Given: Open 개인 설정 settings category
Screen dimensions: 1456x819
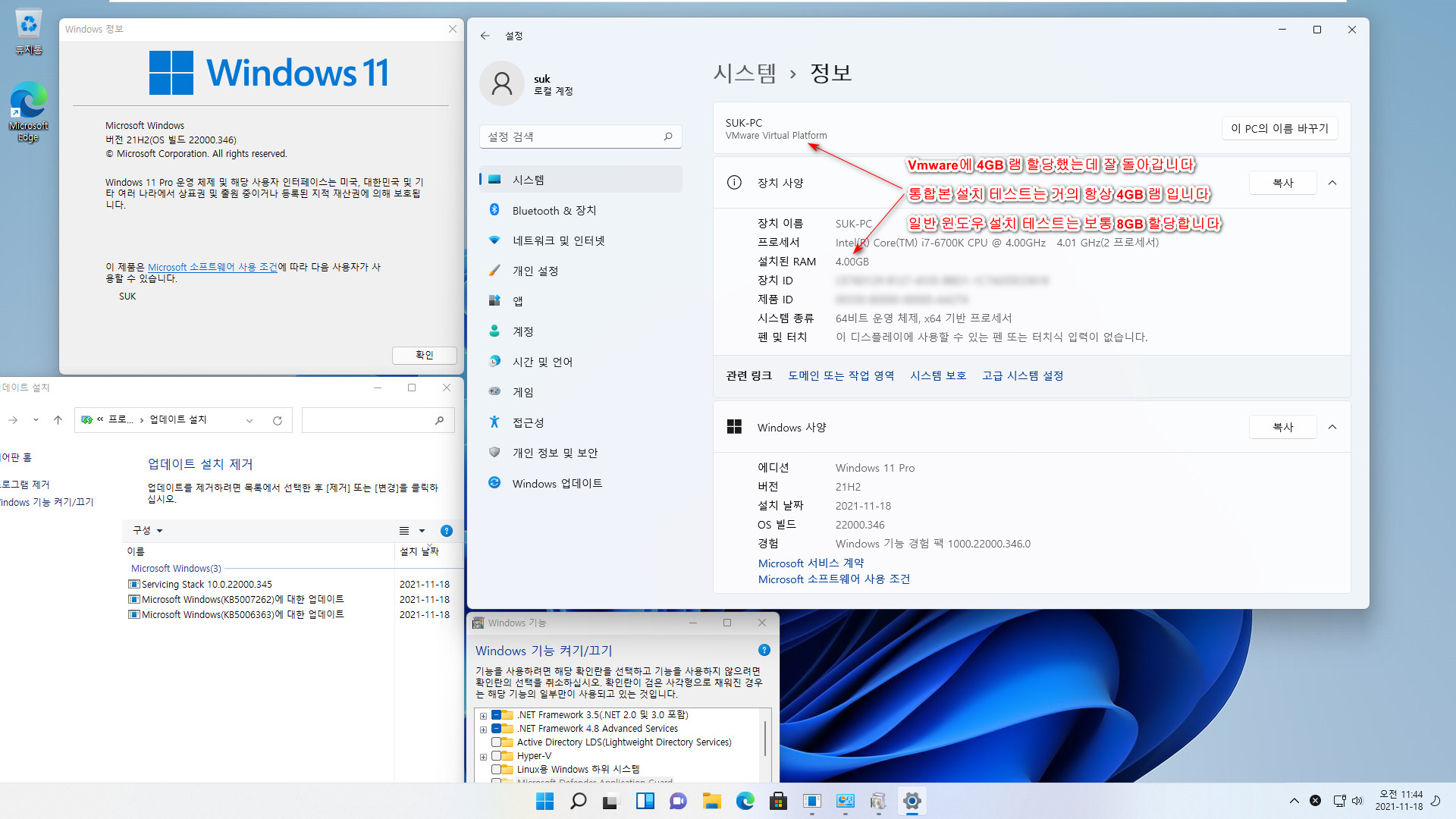Looking at the screenshot, I should [581, 271].
